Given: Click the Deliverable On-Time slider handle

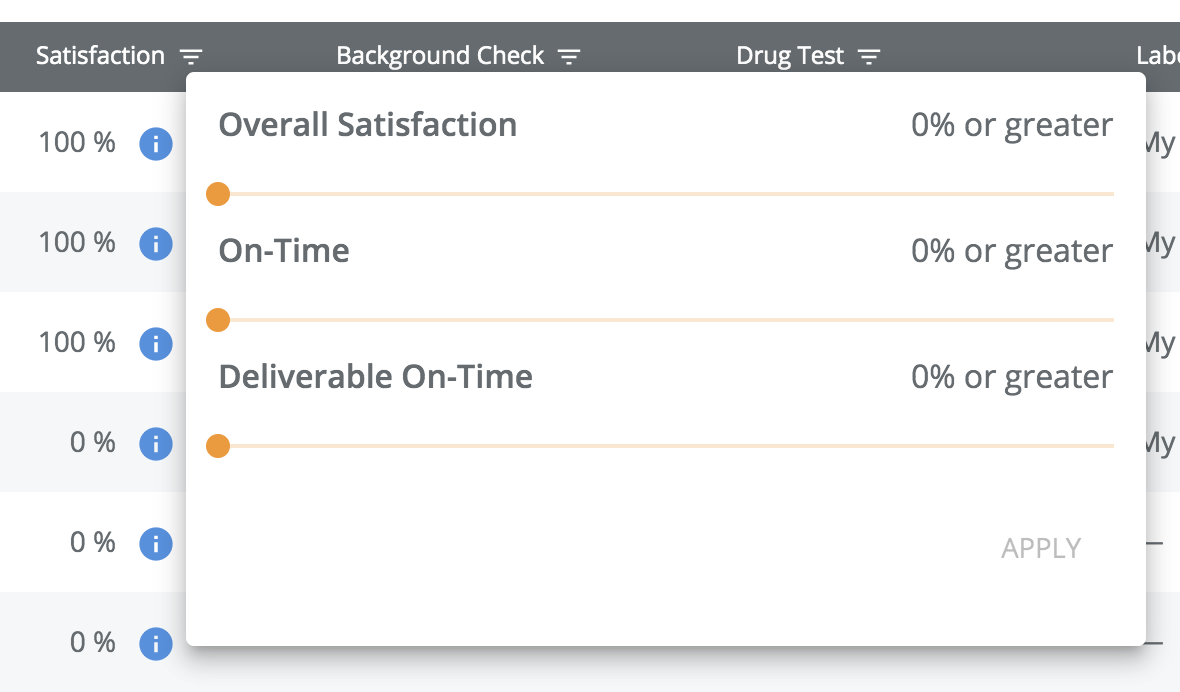Looking at the screenshot, I should click(218, 446).
